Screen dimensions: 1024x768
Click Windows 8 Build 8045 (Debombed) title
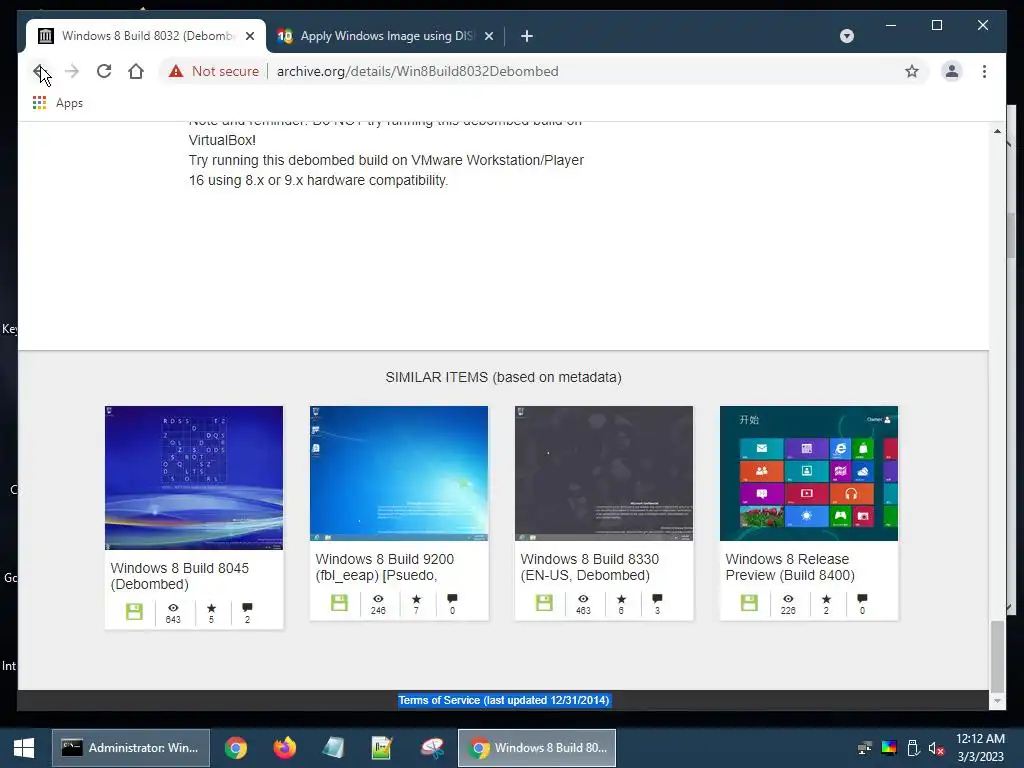point(180,576)
